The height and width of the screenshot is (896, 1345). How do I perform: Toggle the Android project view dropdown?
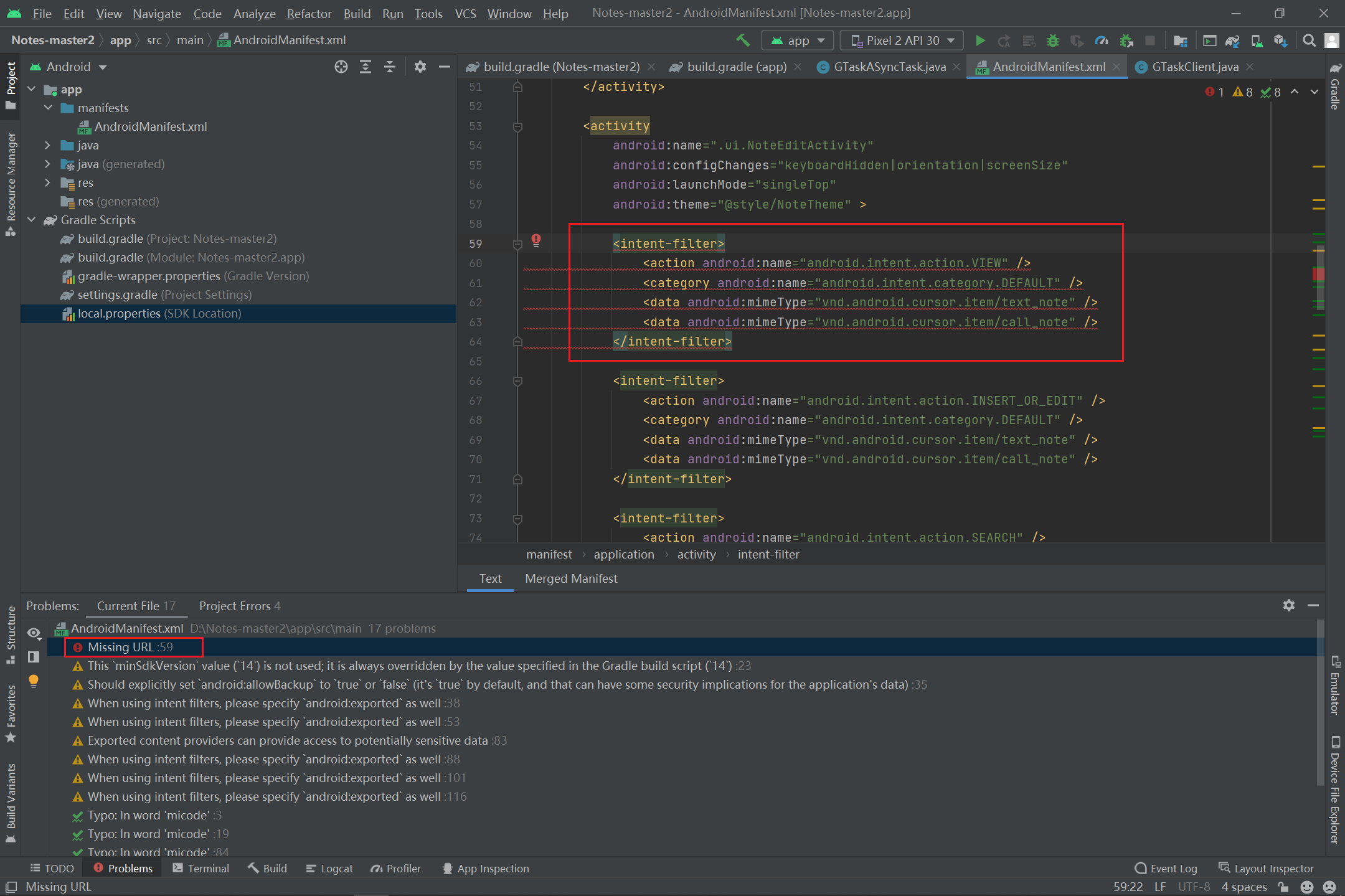point(74,65)
